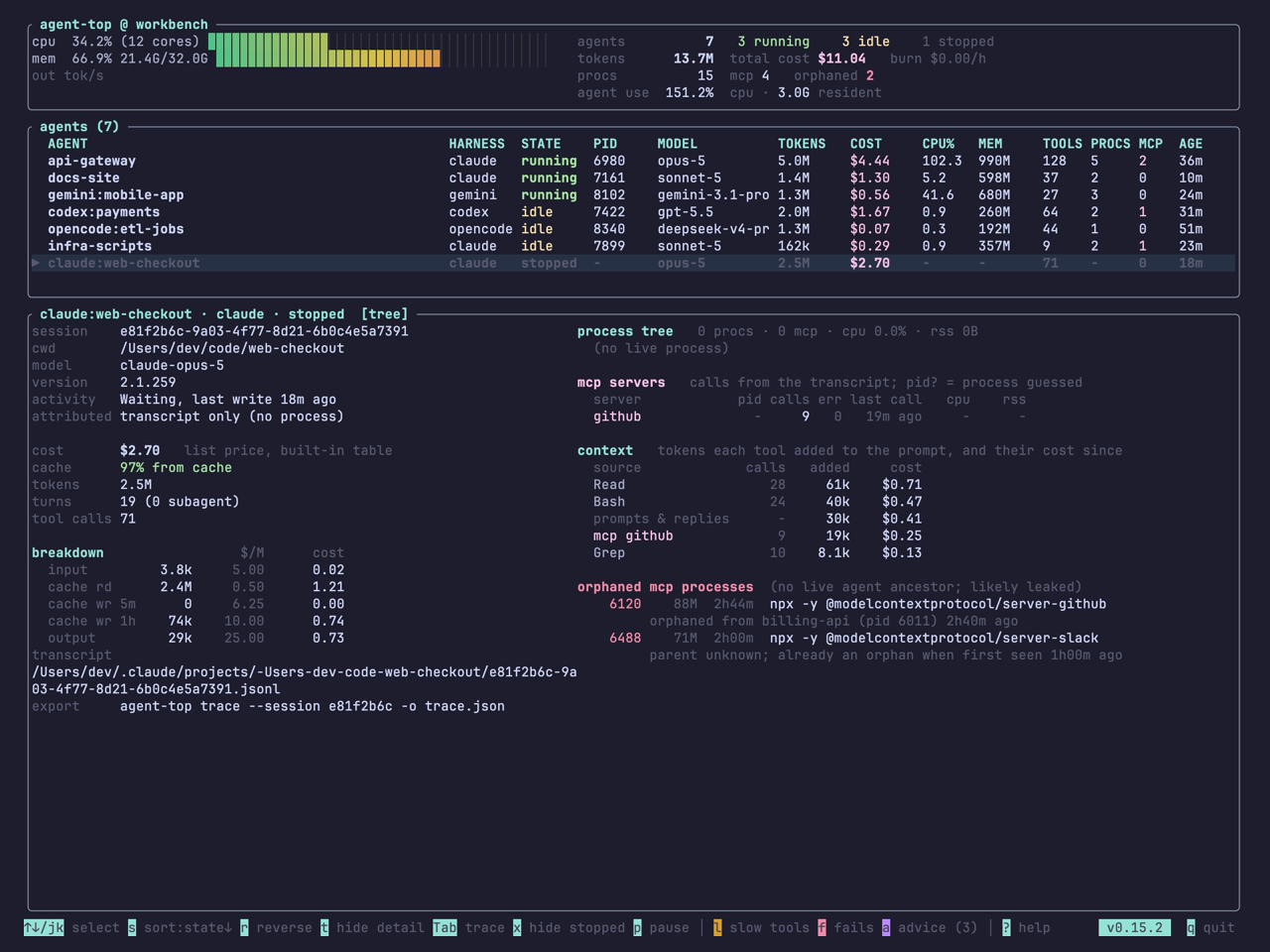Click the 's' sort:state key hint
This screenshot has height=952, width=1270.
tap(180, 928)
